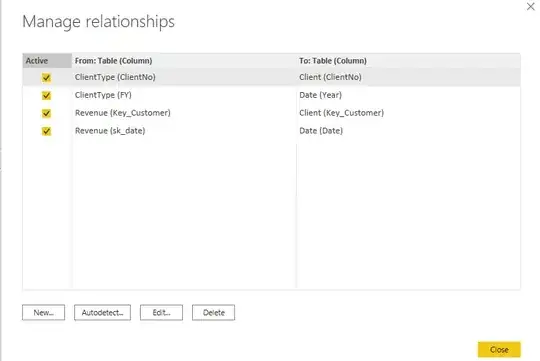Click the Client (ClientNo) target cell
This screenshot has width=540, height=361.
(x=330, y=77)
